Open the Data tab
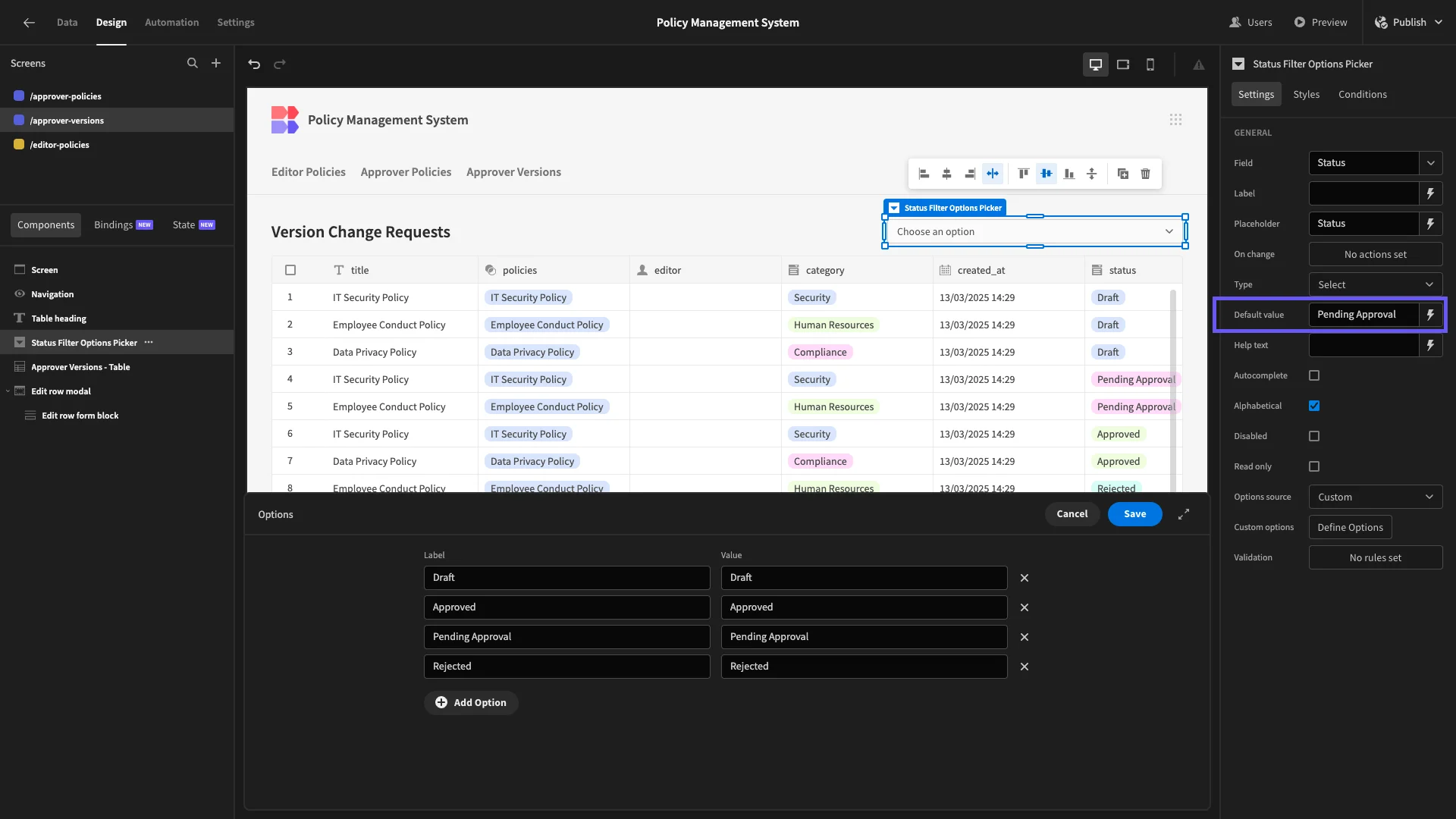The width and height of the screenshot is (1456, 819). tap(67, 23)
